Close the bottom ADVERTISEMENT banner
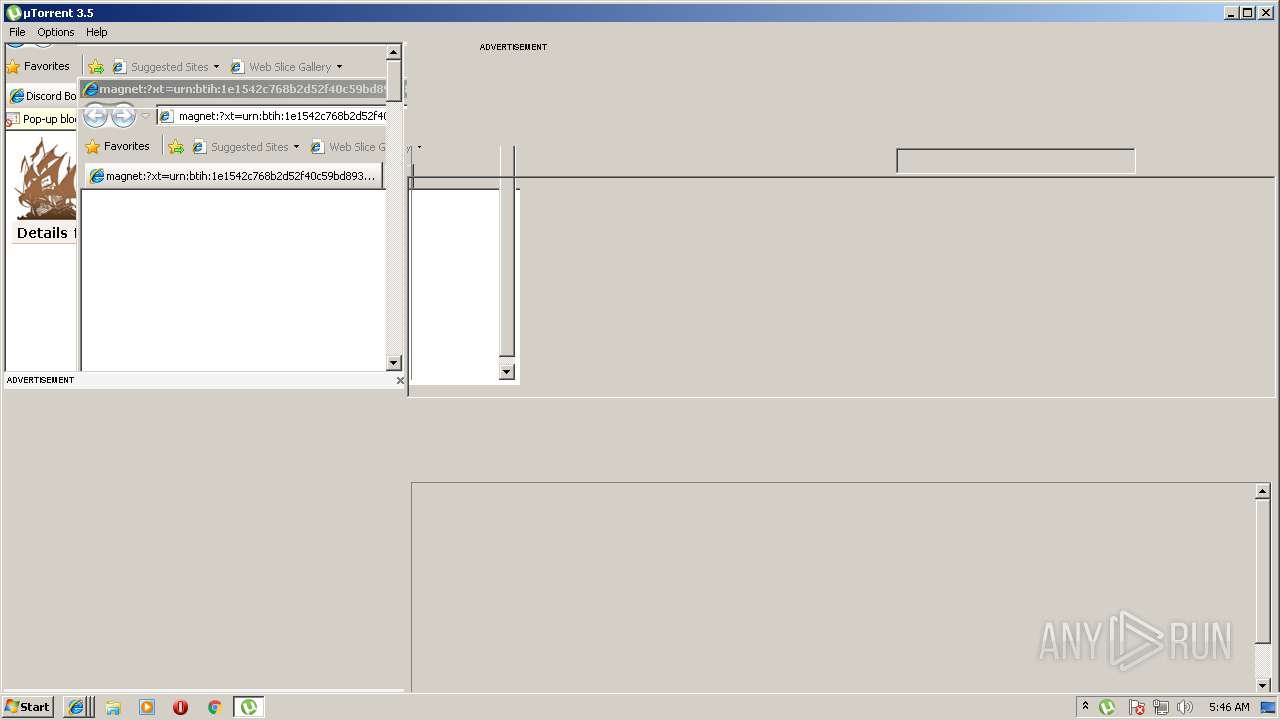Screen dimensions: 1280x720 tap(400, 380)
